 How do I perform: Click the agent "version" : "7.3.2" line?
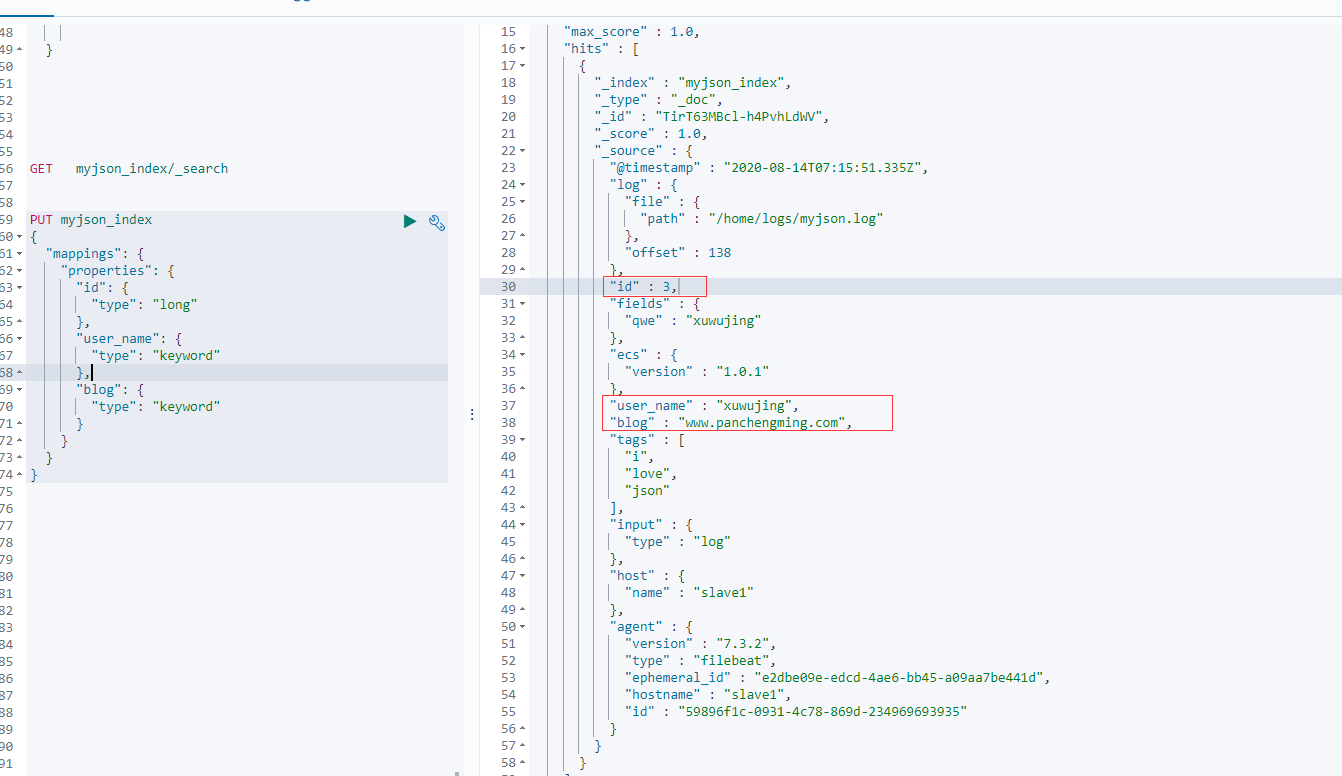700,644
